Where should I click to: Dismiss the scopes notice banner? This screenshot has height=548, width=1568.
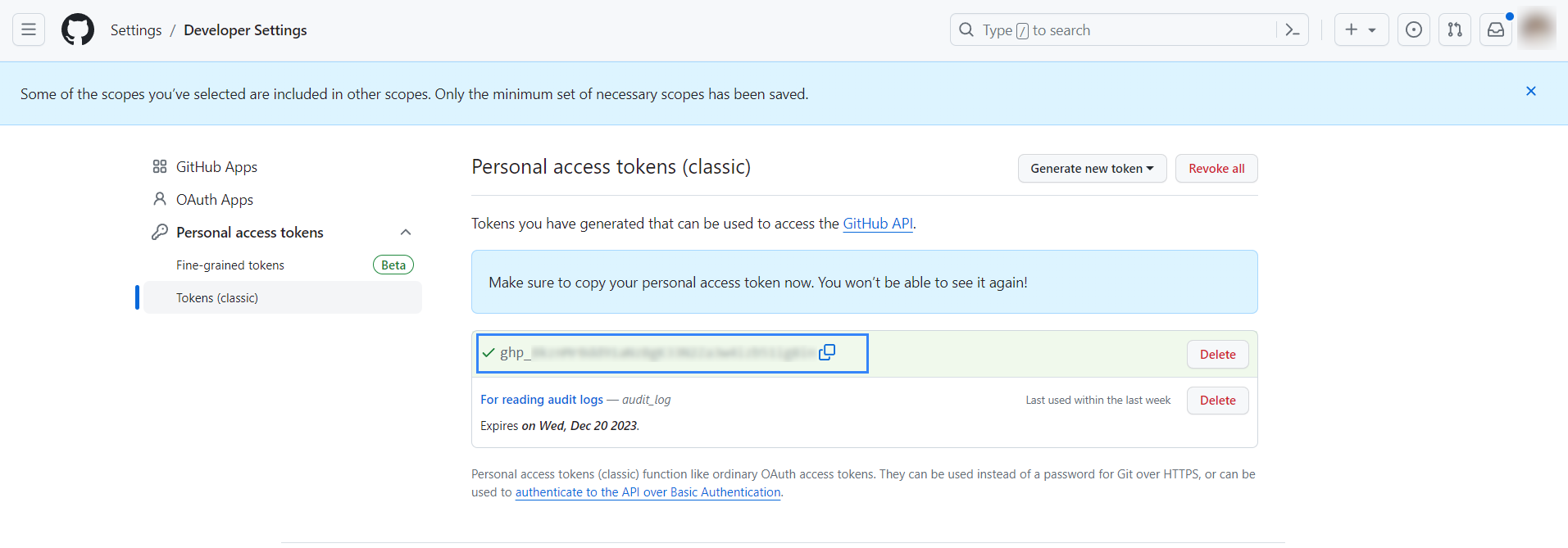[1530, 92]
